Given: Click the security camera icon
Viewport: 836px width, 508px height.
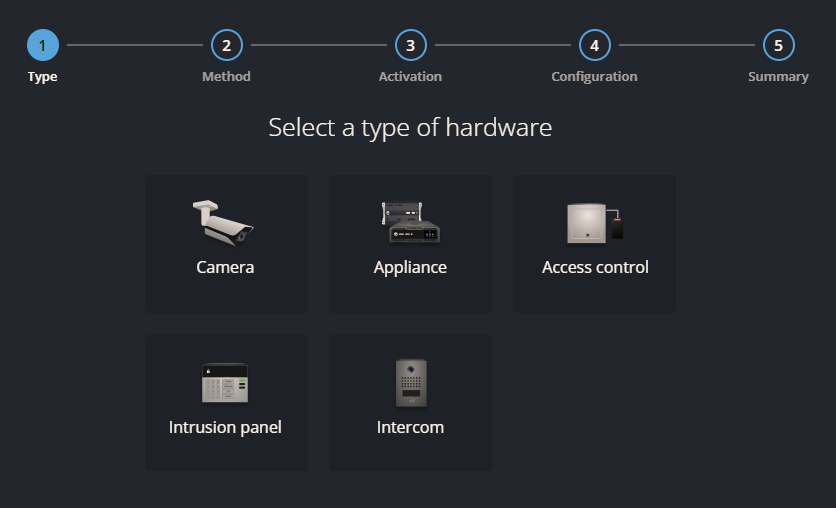Looking at the screenshot, I should click(224, 221).
